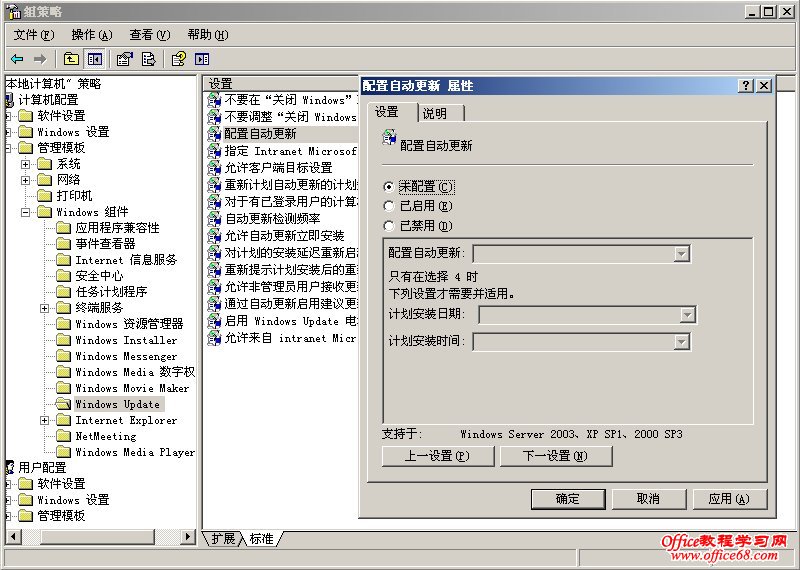The height and width of the screenshot is (570, 800).
Task: Open the 查看 menu
Action: pos(149,35)
